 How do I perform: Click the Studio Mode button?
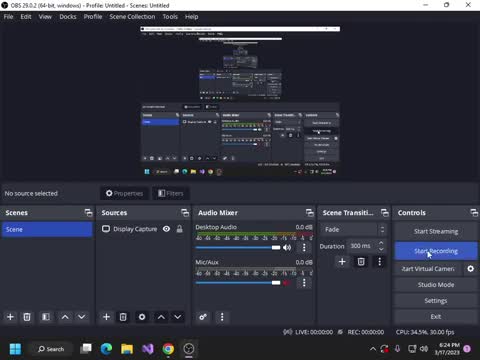coord(436,285)
